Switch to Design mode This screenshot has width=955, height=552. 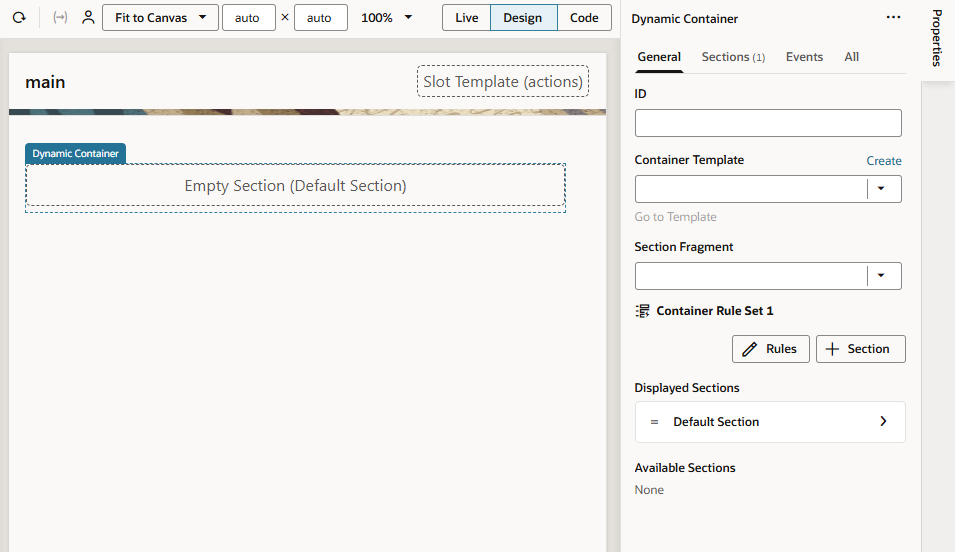[x=523, y=18]
